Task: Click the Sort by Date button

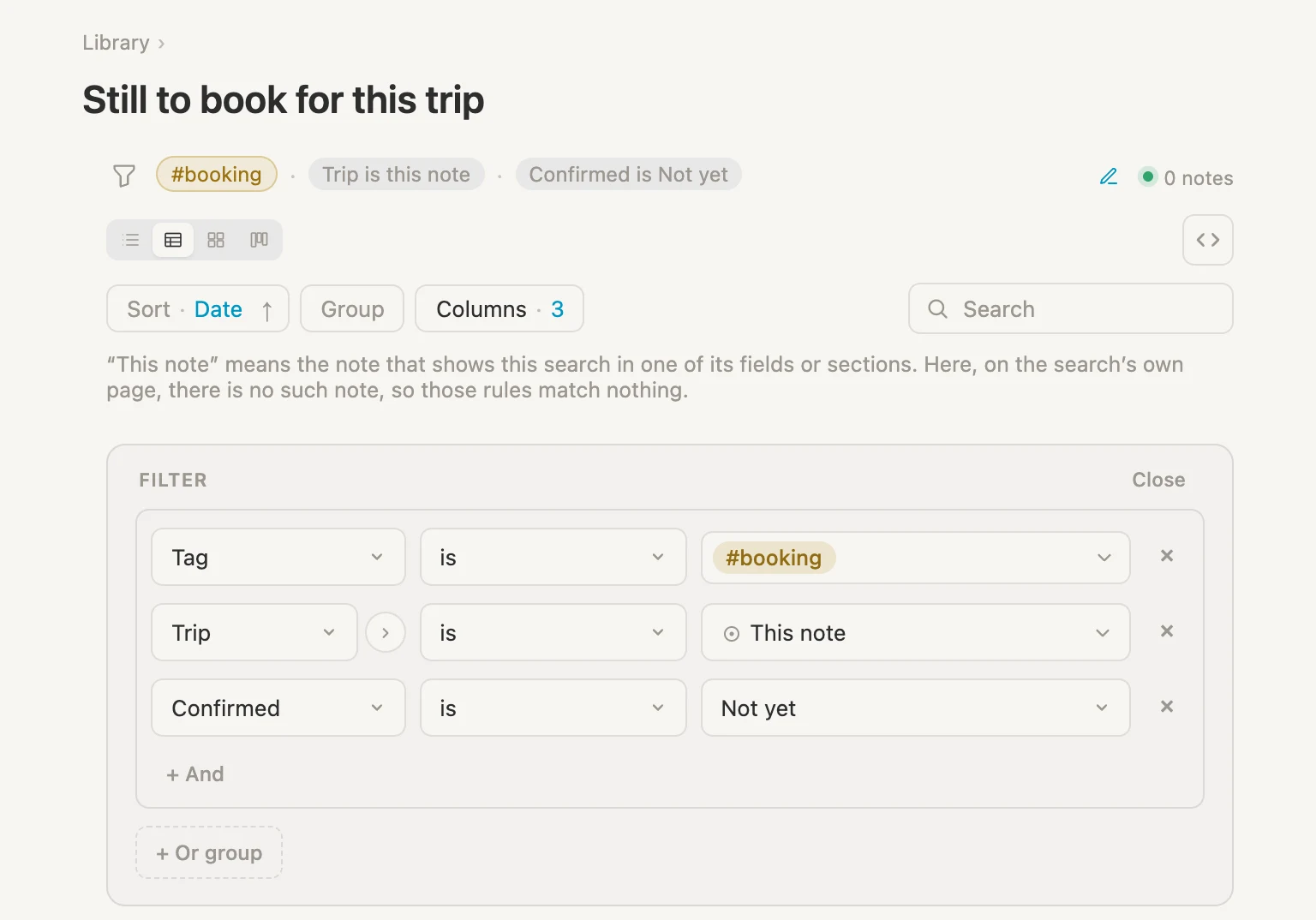Action: (198, 309)
